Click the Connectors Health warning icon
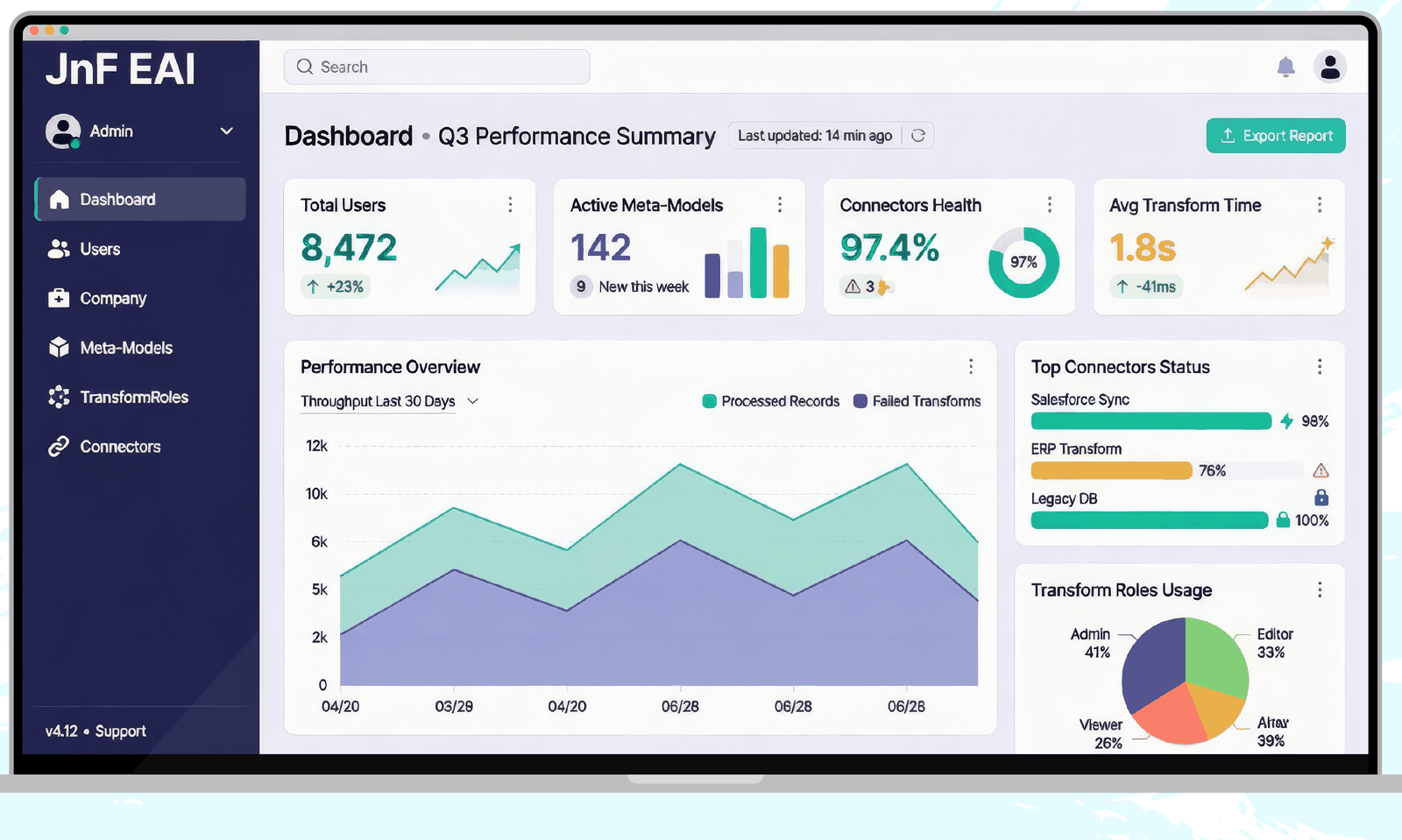Viewport: 1402px width, 840px height. [853, 286]
